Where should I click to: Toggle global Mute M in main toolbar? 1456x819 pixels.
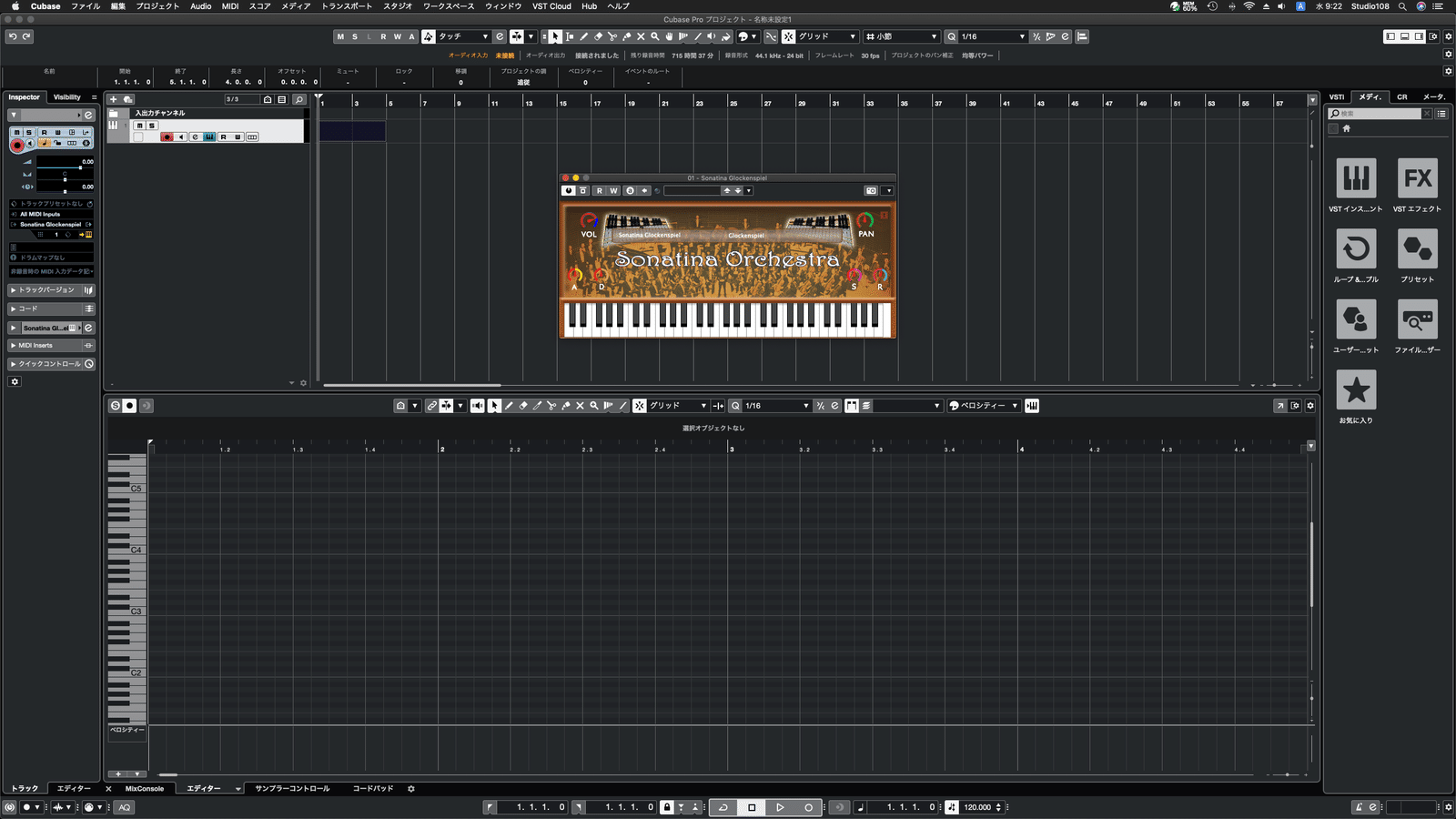[x=340, y=36]
